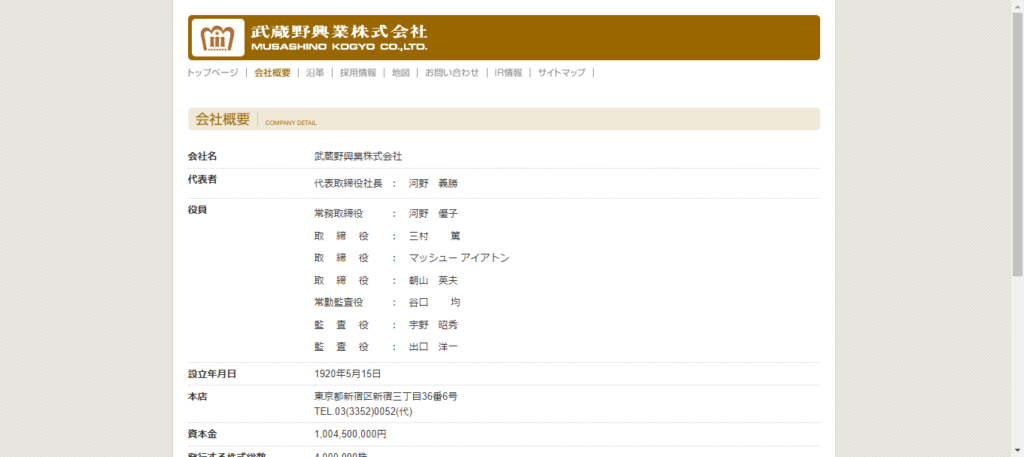Select the 会社概要 navigation item

pyautogui.click(x=272, y=73)
